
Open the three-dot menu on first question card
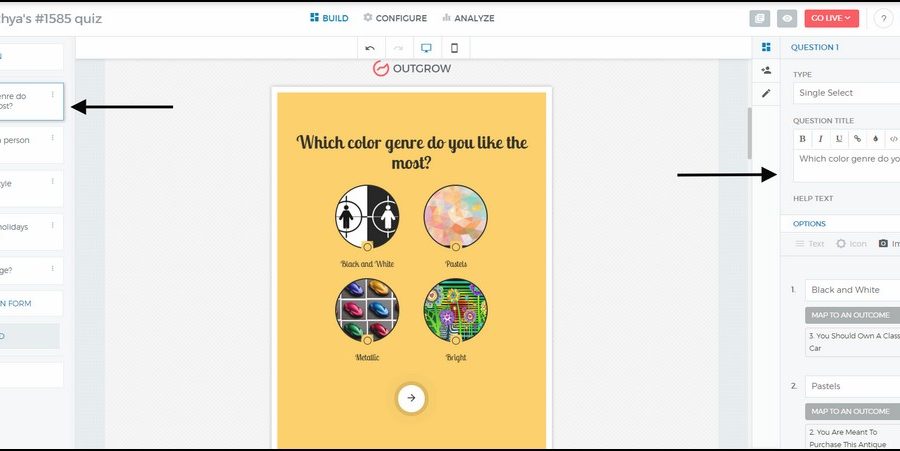pyautogui.click(x=53, y=95)
